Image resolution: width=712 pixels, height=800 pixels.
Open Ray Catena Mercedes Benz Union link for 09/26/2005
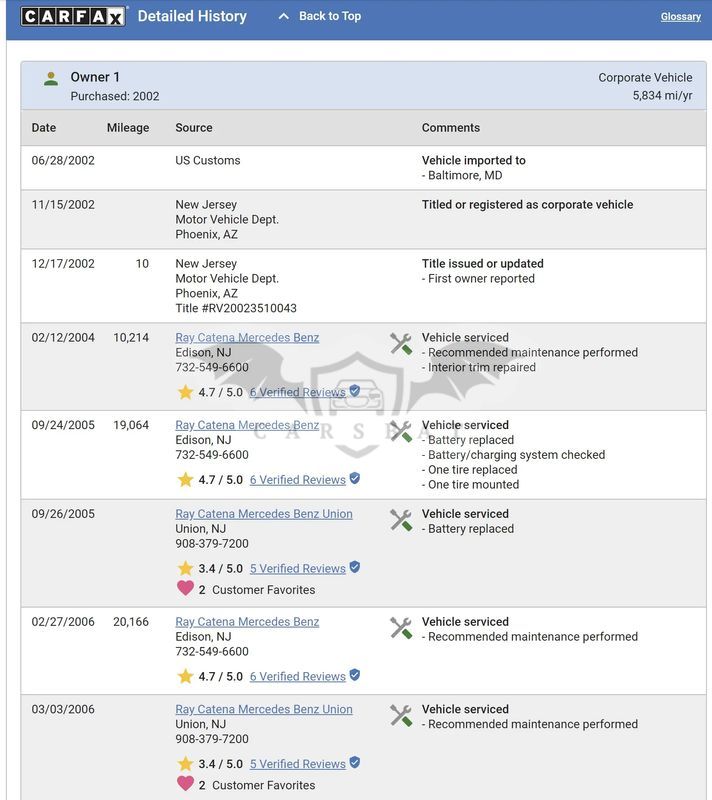(264, 514)
